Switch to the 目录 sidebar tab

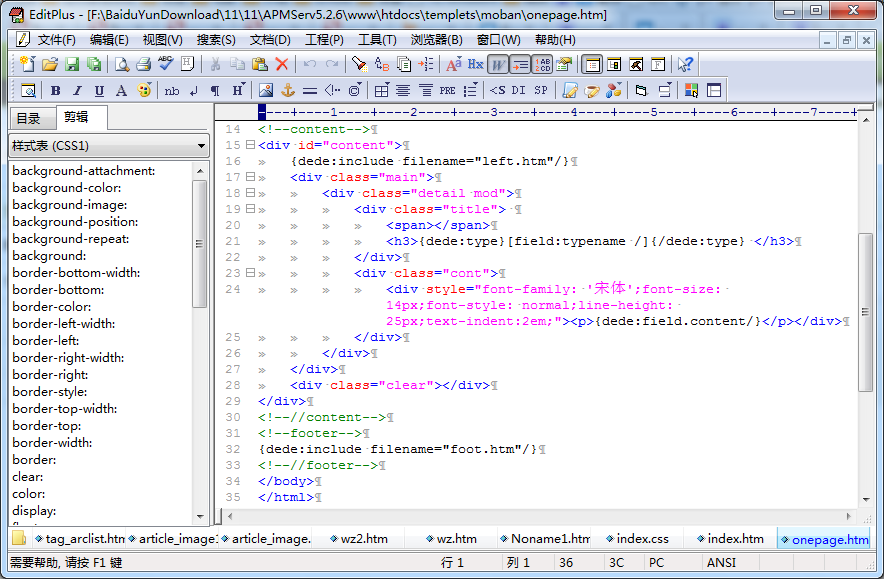28,118
